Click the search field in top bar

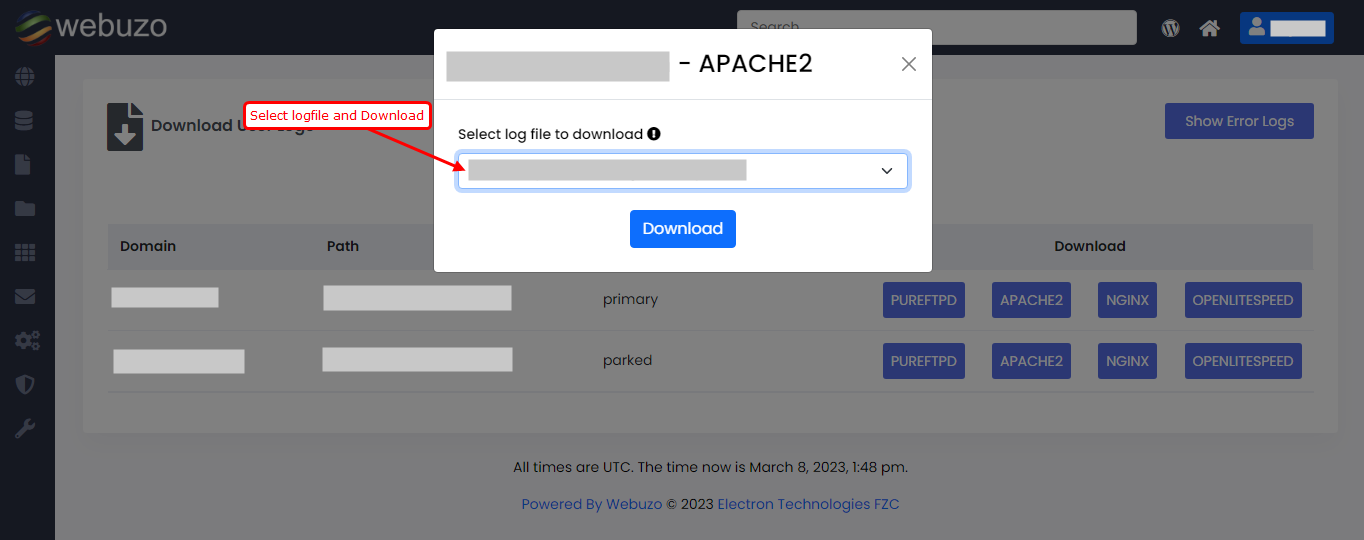coord(936,27)
